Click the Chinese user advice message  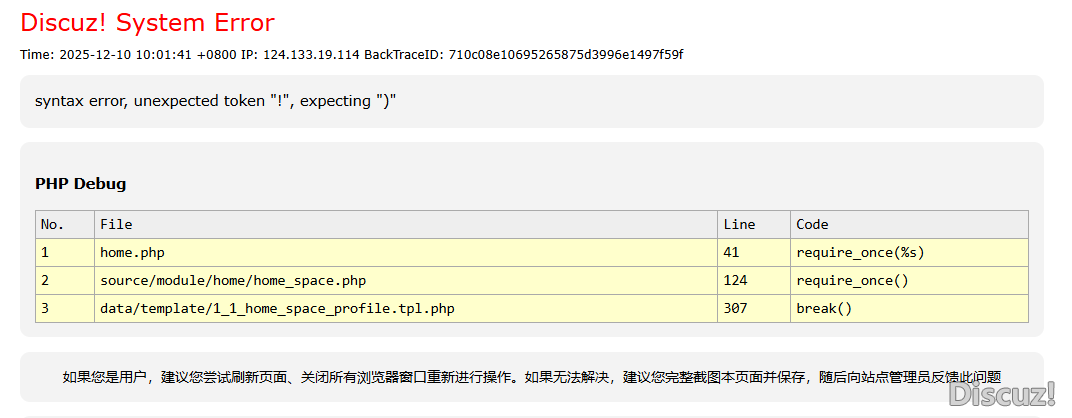[x=531, y=377]
